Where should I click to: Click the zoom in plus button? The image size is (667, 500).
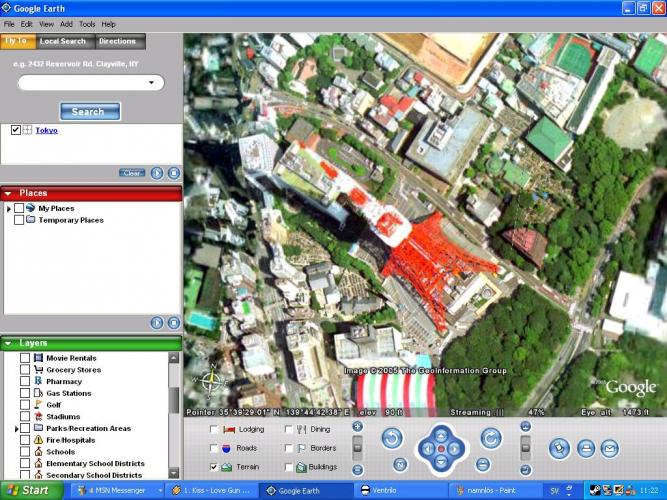(x=358, y=427)
